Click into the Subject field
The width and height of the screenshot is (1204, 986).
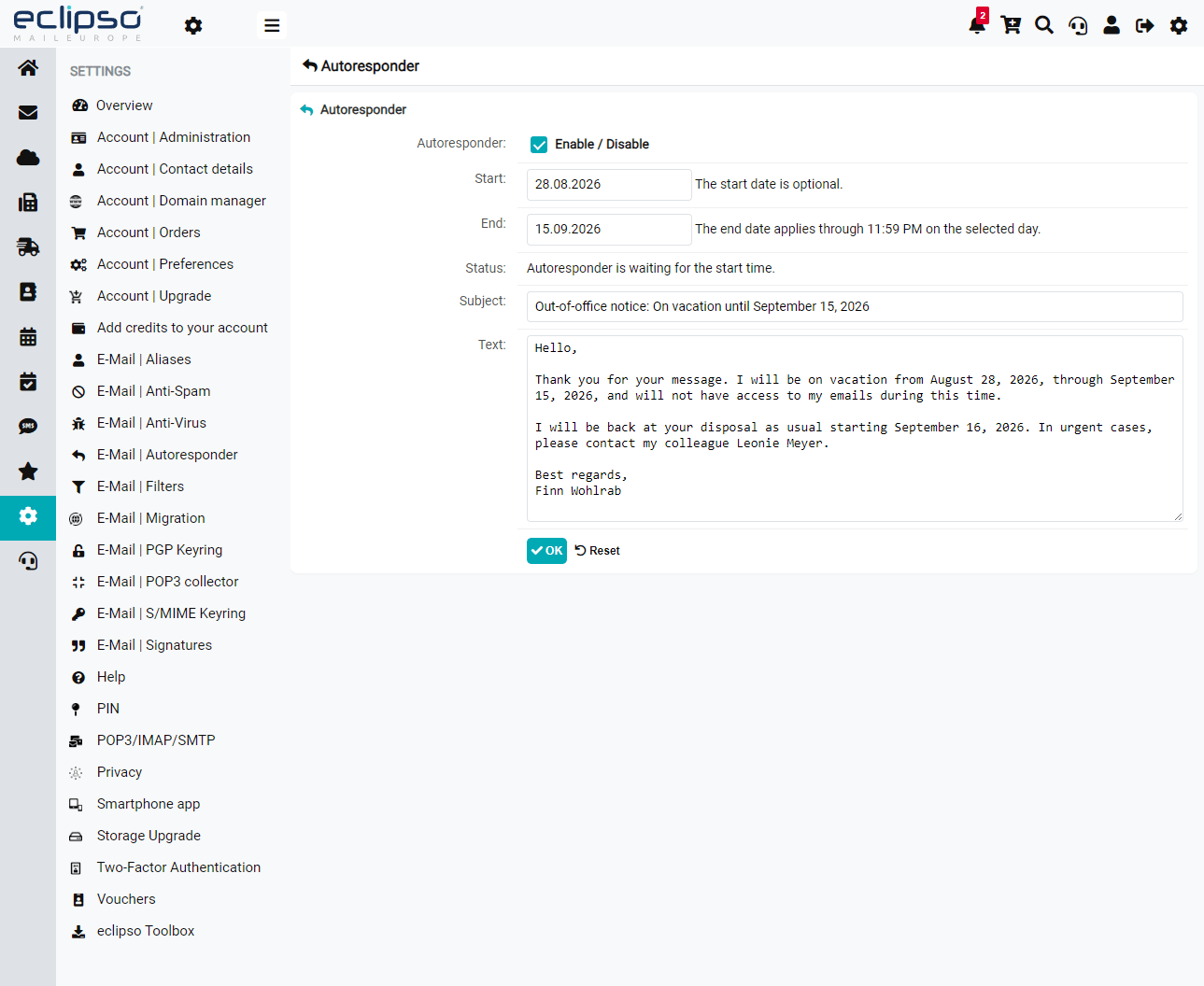click(855, 307)
